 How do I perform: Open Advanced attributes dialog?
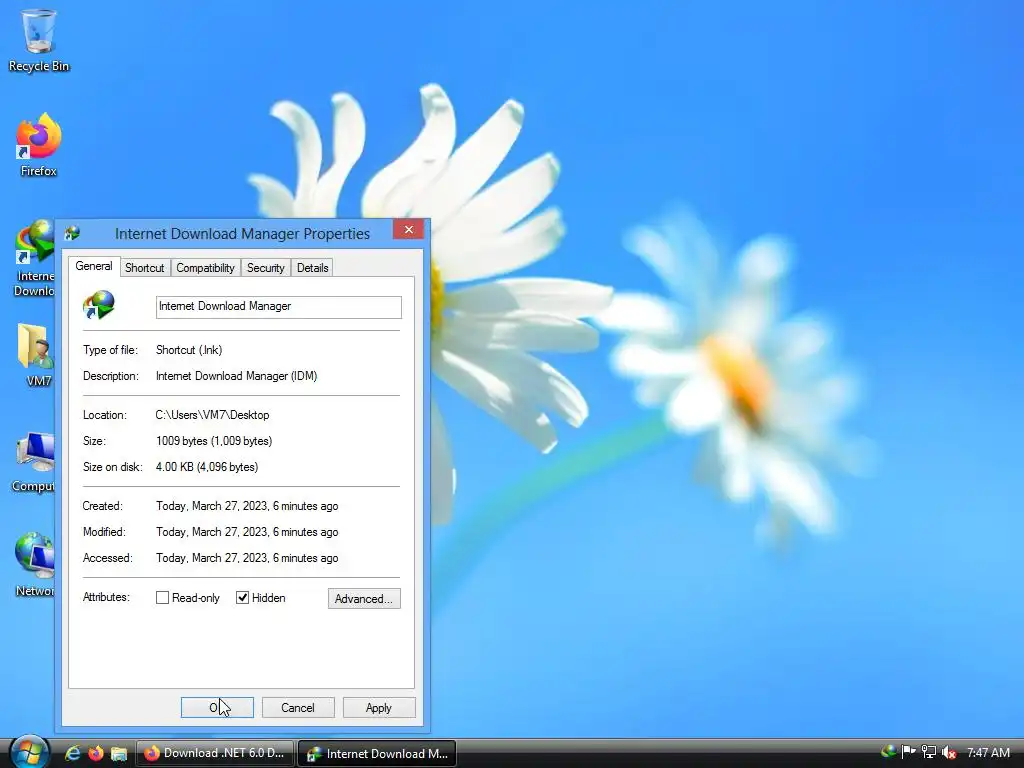(364, 598)
